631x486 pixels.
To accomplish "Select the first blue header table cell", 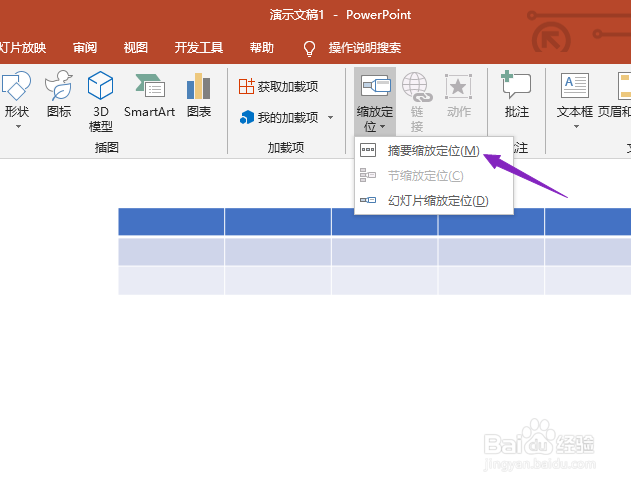I will 171,221.
